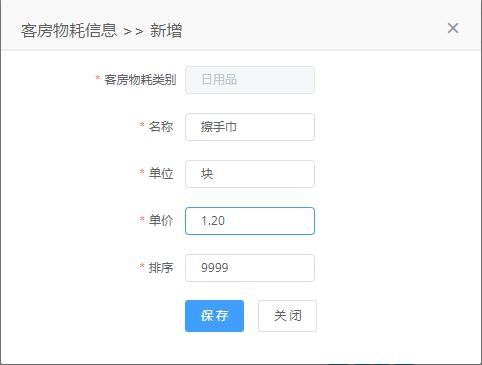Click the 排序 label text
This screenshot has width=482, height=365.
161,268
